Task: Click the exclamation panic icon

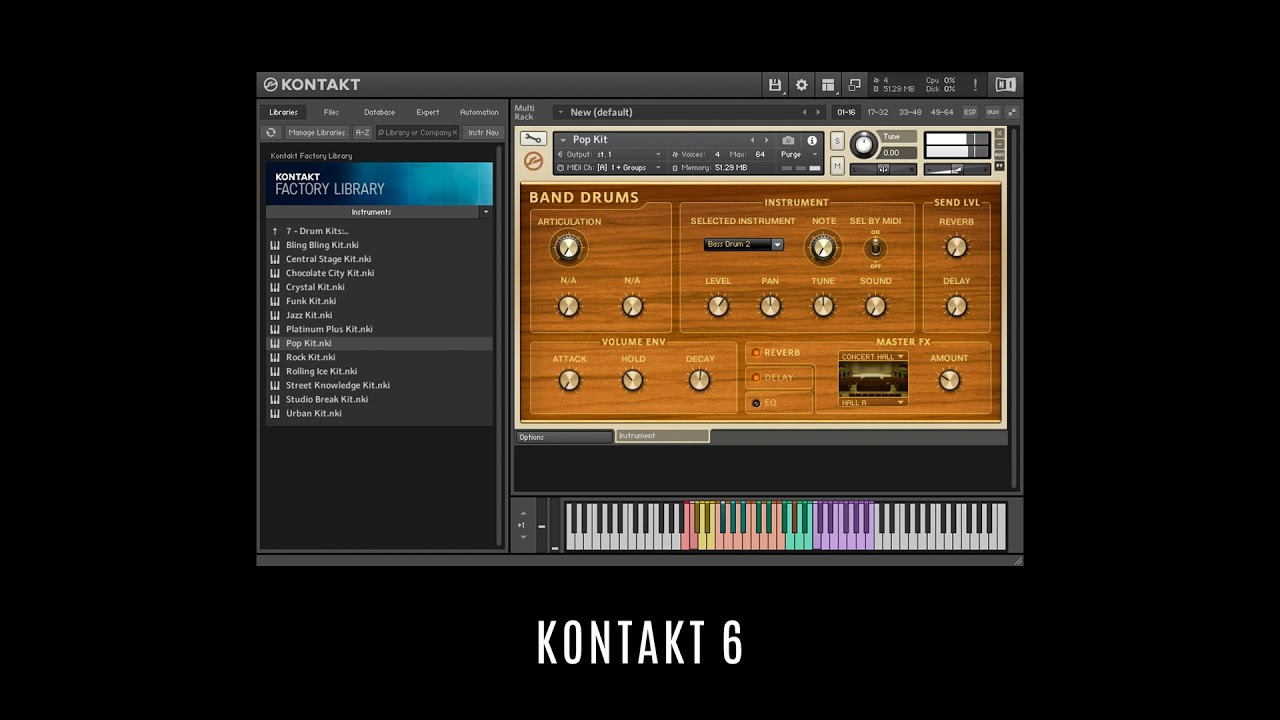Action: (975, 85)
